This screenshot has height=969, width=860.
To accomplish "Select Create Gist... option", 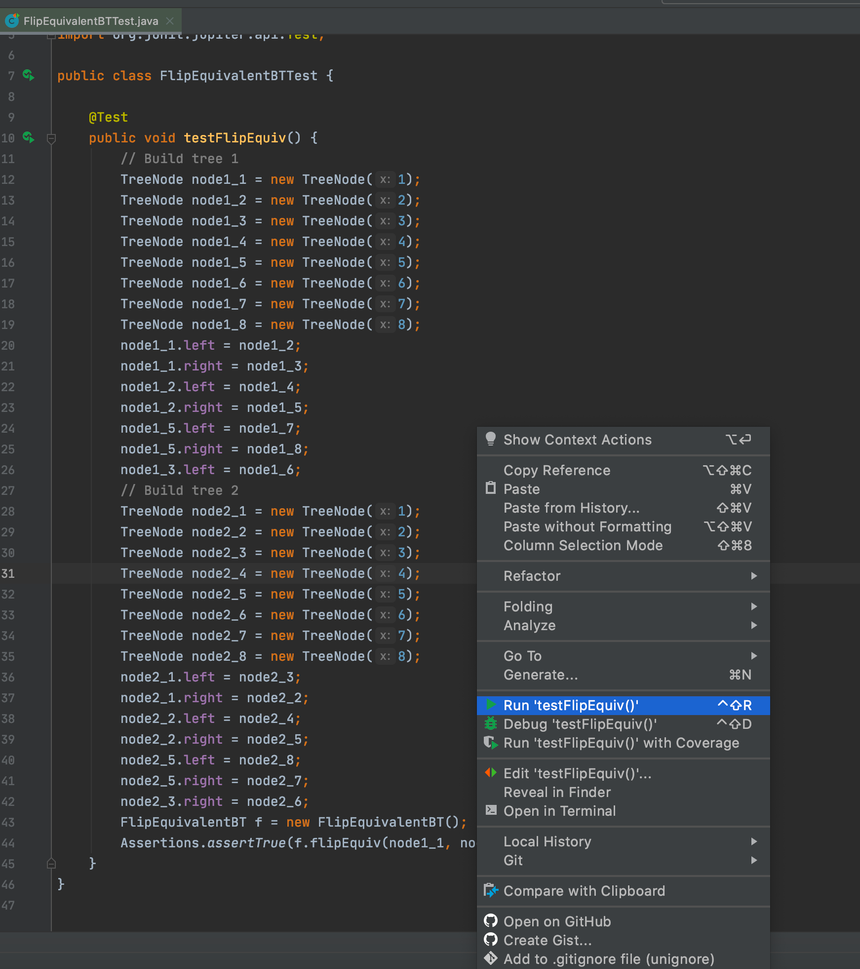I will (x=547, y=940).
